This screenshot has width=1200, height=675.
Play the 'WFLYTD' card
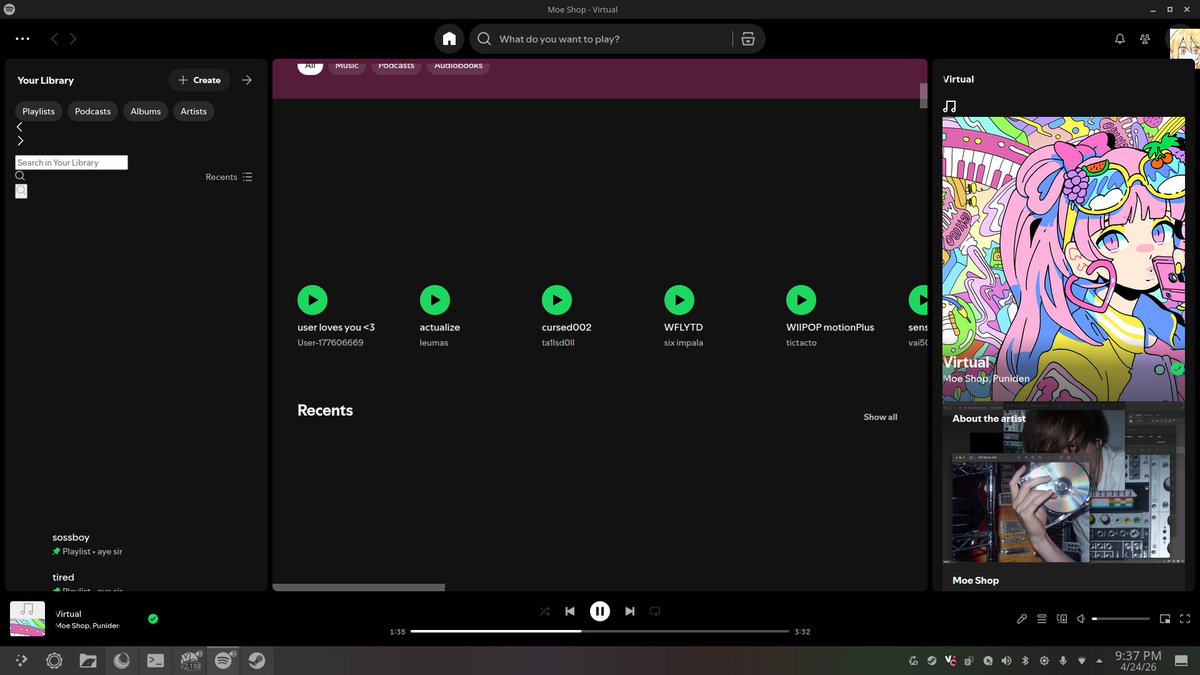coord(679,299)
